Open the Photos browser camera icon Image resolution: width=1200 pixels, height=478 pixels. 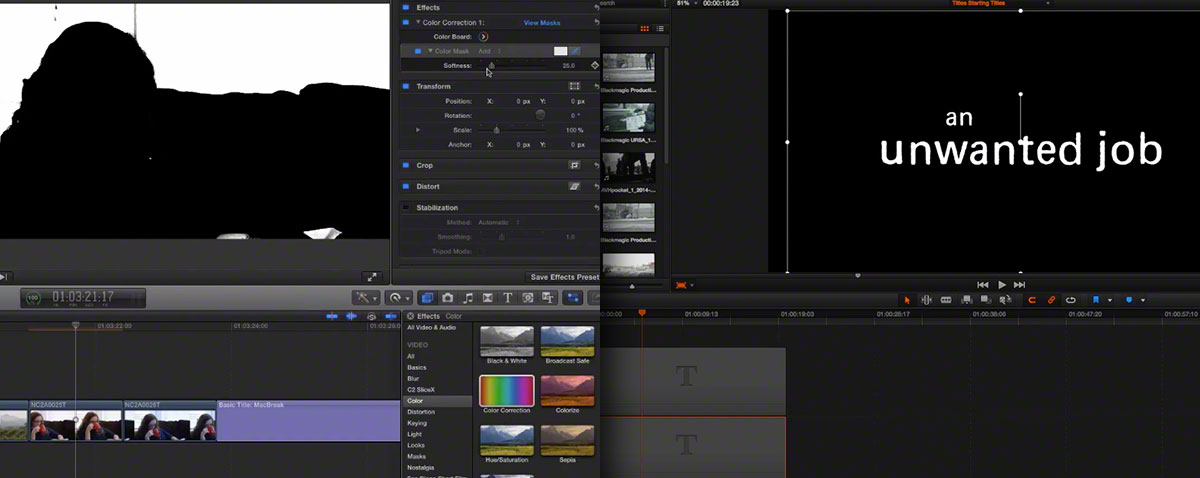pos(447,297)
